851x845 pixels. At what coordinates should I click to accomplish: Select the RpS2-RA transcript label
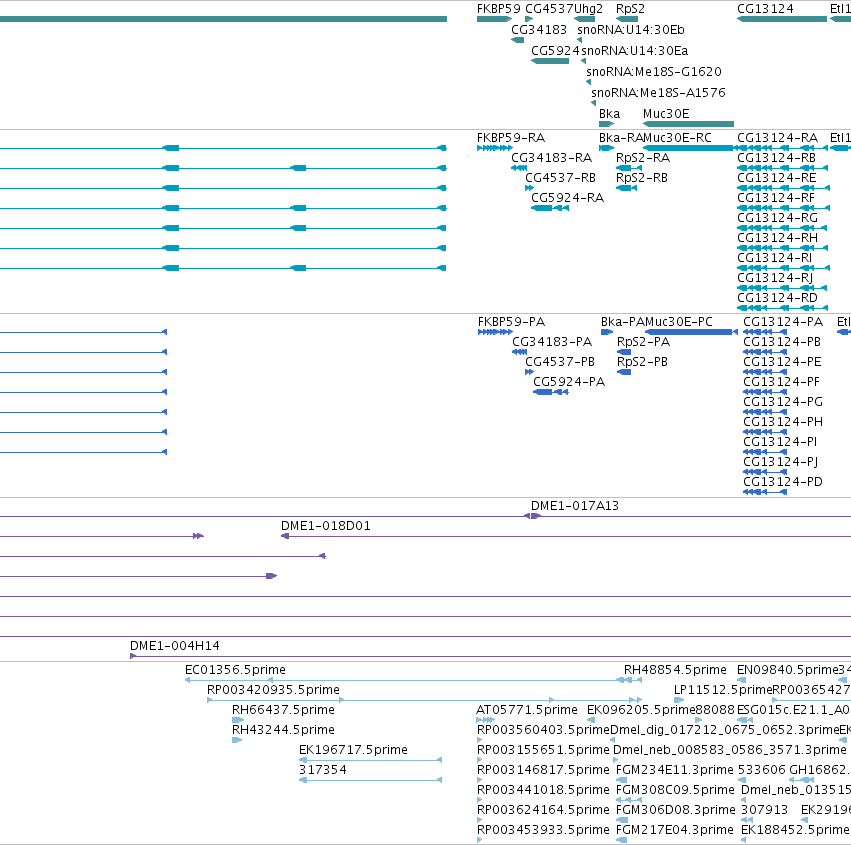point(643,157)
